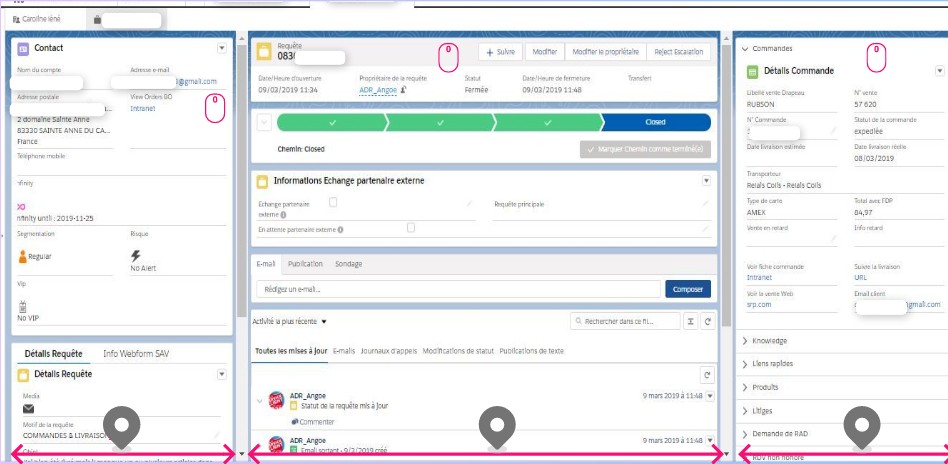The width and height of the screenshot is (948, 464).
Task: Click the yellow icon beside Statut de la requête mis à jour
Action: coord(294,407)
